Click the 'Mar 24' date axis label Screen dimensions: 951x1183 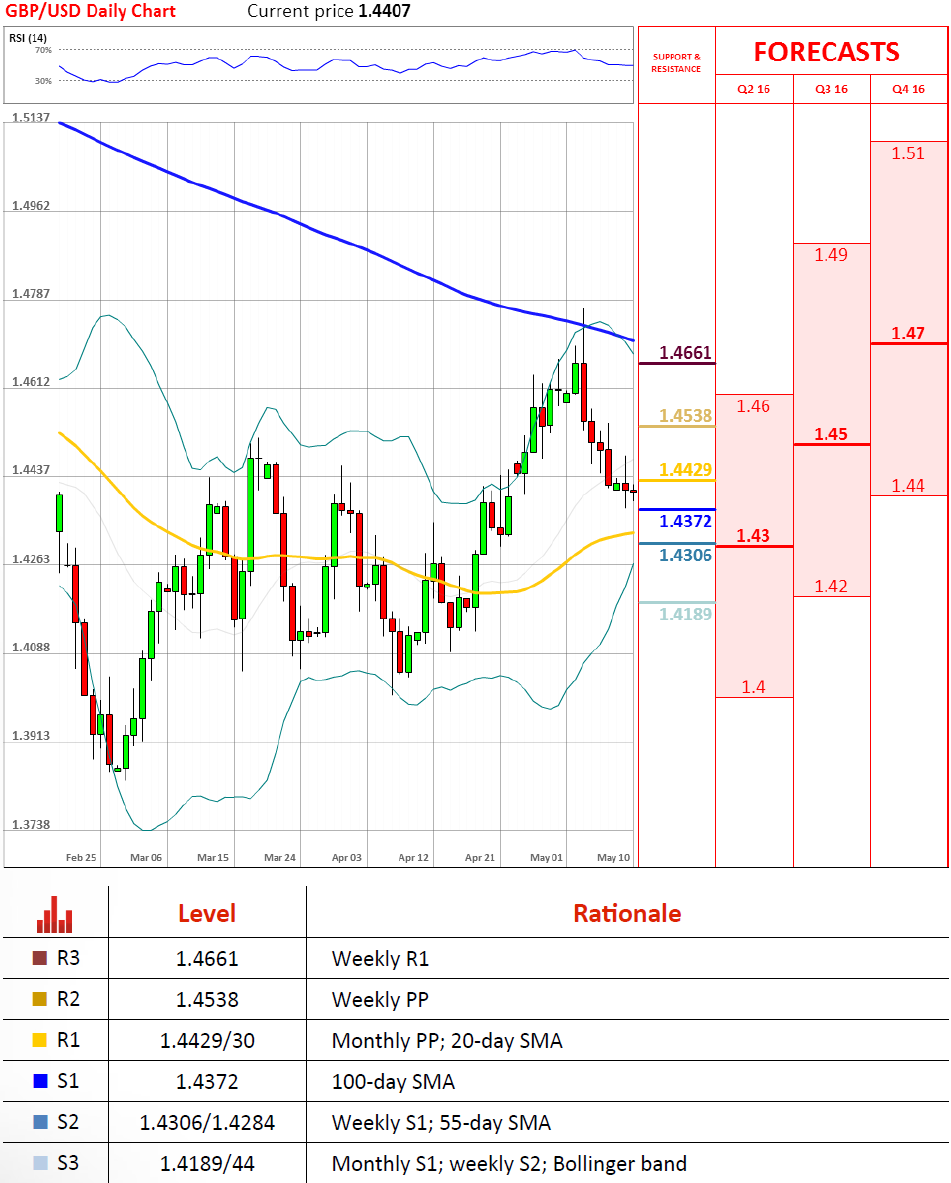pyautogui.click(x=280, y=857)
